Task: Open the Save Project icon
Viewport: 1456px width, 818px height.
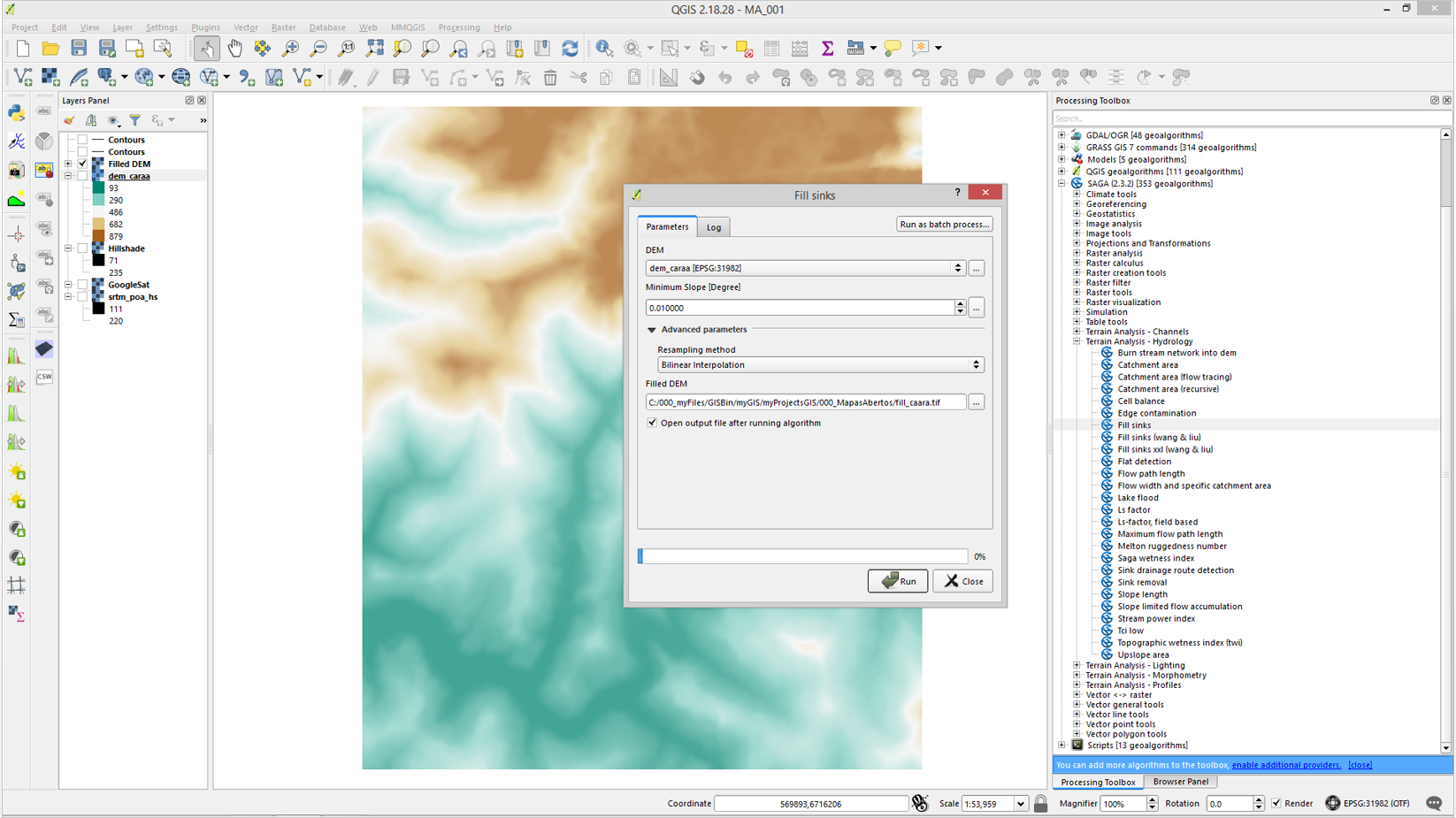Action: click(x=79, y=48)
